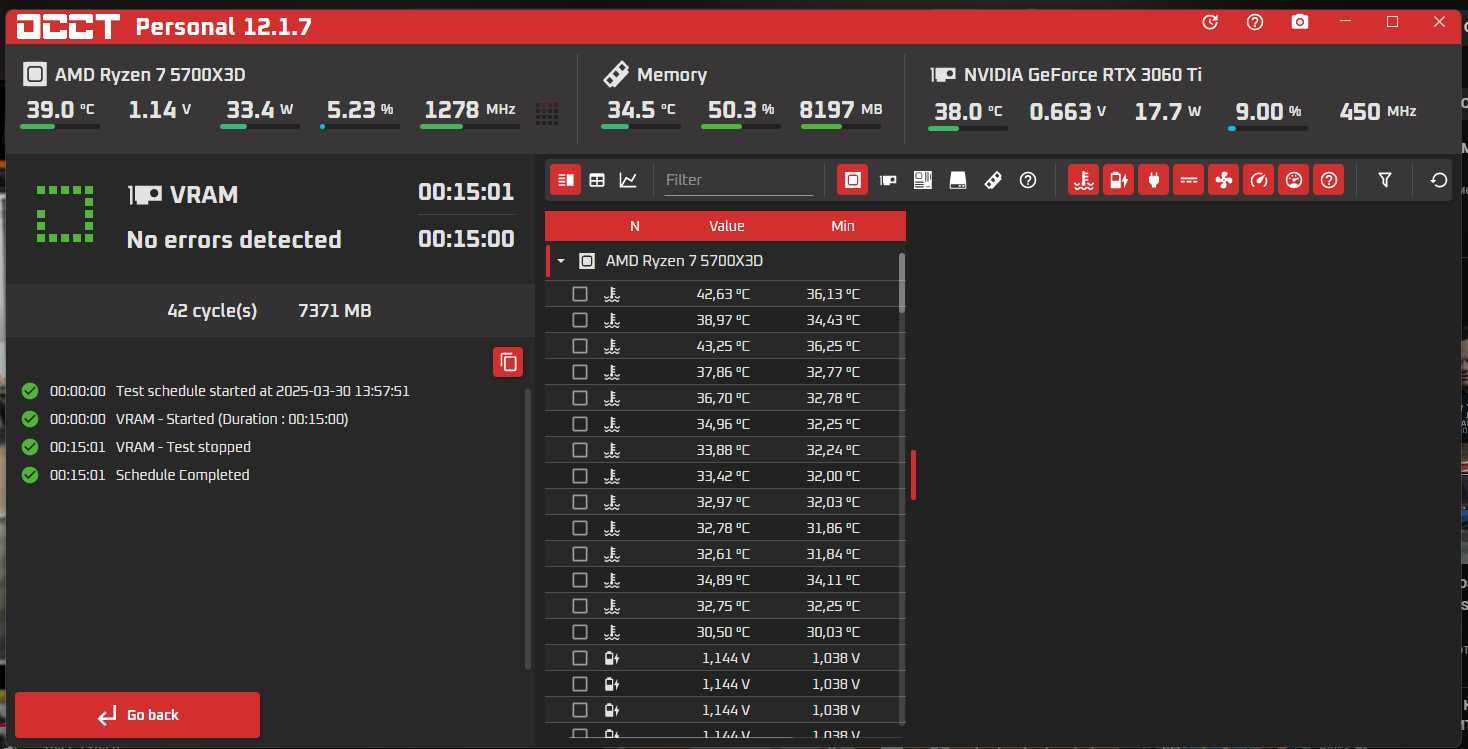
Task: Click the CPU usage 5.23 % bar
Action: 360,127
